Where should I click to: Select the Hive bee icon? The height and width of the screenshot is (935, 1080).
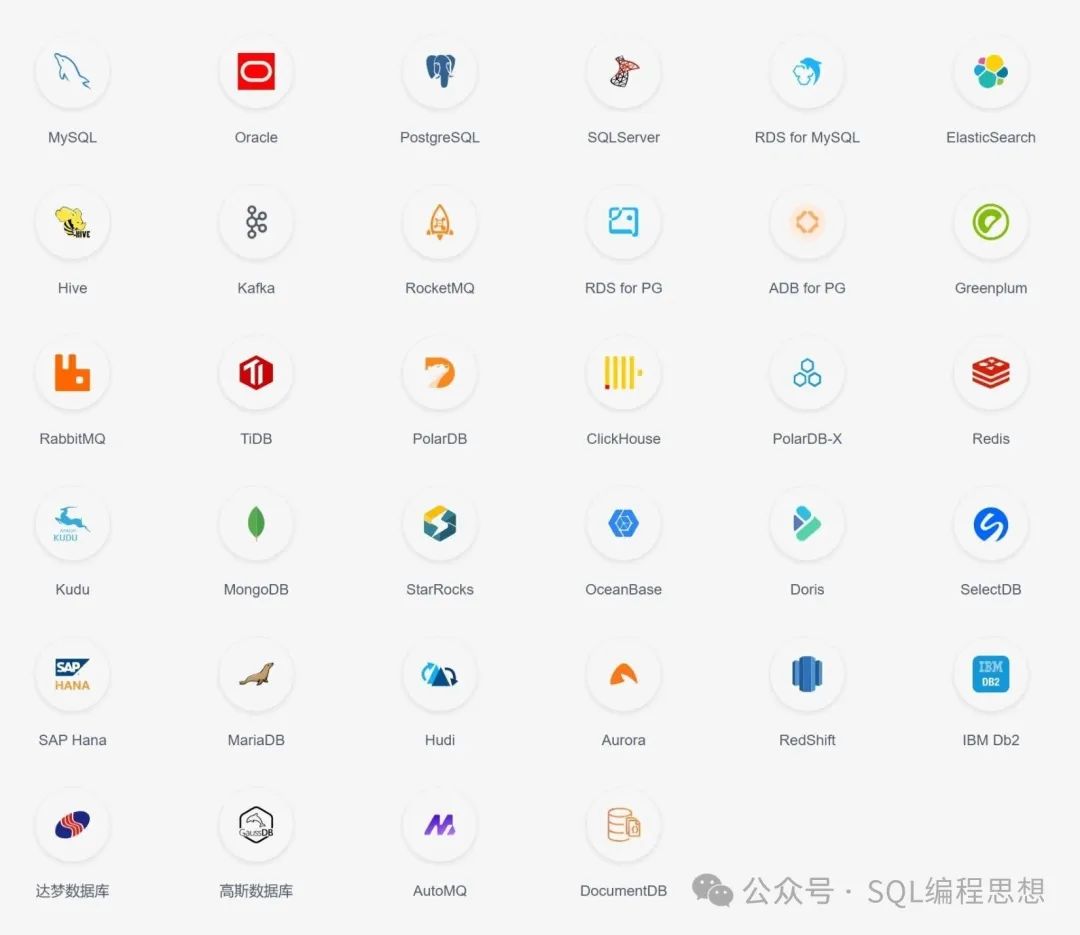pyautogui.click(x=72, y=222)
